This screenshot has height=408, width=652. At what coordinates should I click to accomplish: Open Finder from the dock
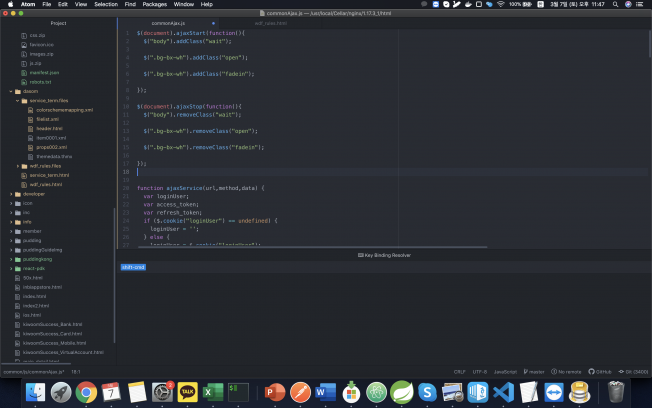click(35, 392)
